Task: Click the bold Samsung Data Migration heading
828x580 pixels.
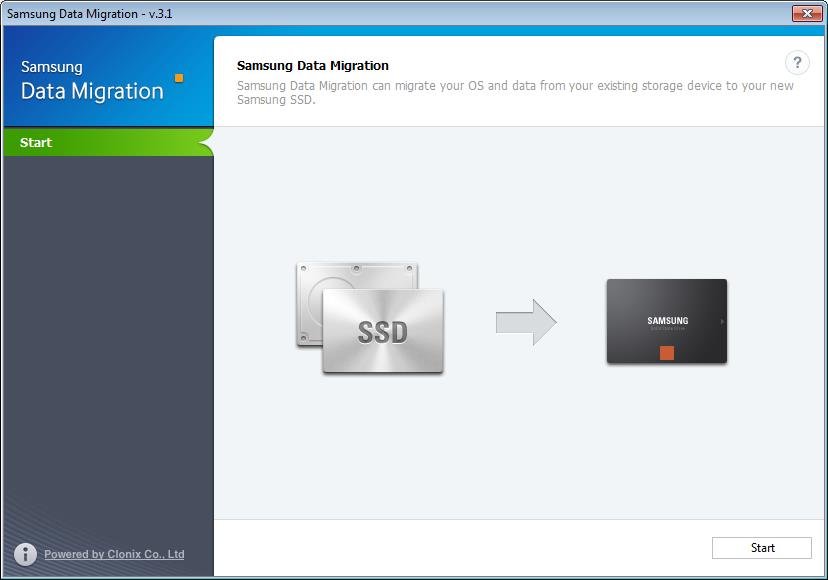Action: click(313, 66)
